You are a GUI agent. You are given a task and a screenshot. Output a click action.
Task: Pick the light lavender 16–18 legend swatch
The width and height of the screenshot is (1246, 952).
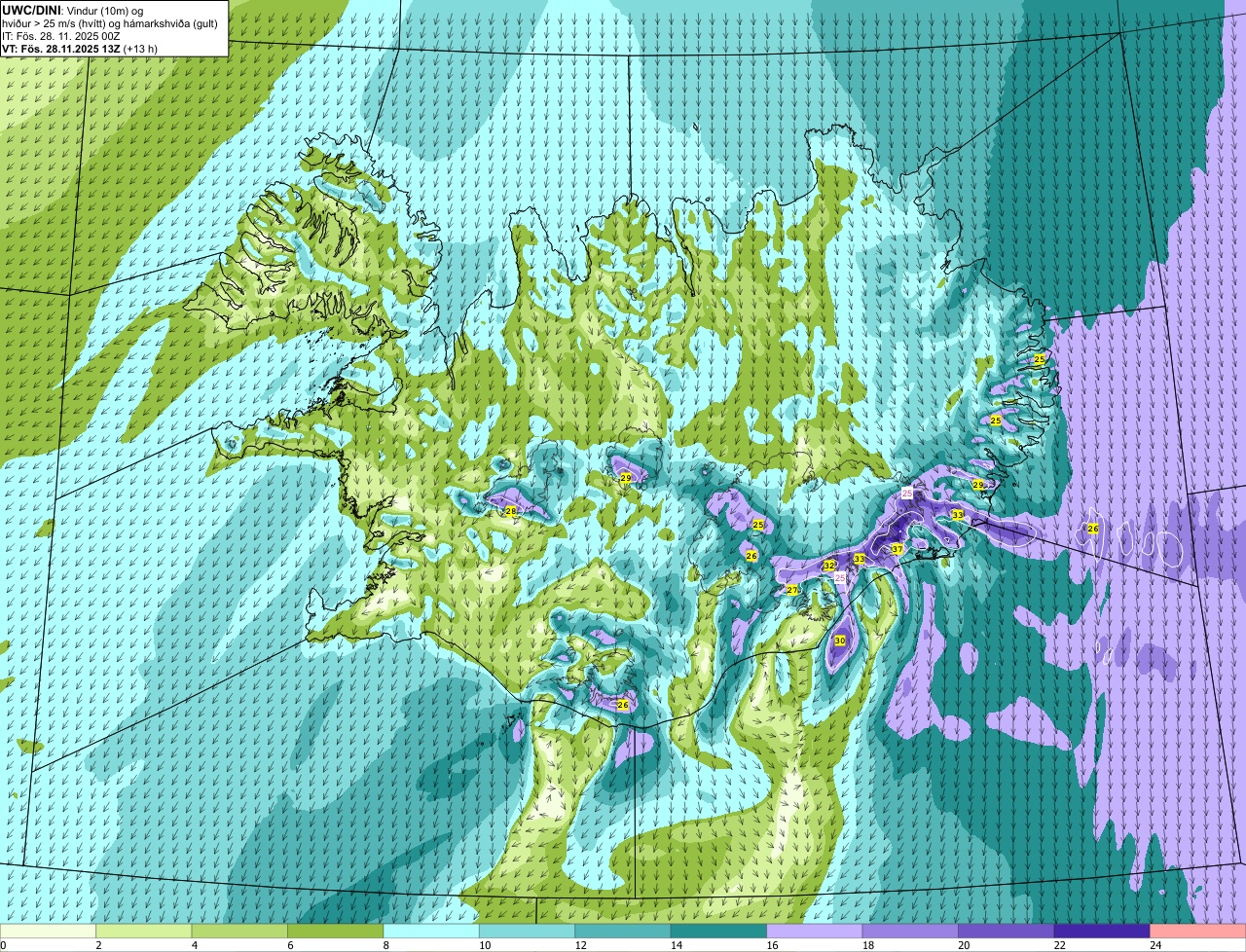[x=814, y=931]
